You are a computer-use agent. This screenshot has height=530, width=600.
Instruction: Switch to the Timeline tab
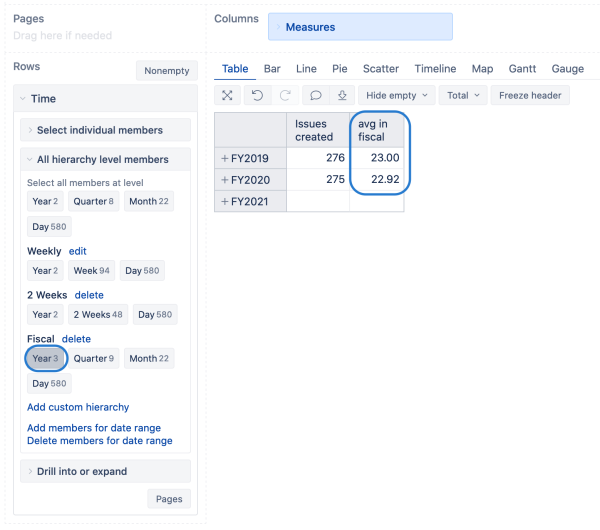(435, 69)
